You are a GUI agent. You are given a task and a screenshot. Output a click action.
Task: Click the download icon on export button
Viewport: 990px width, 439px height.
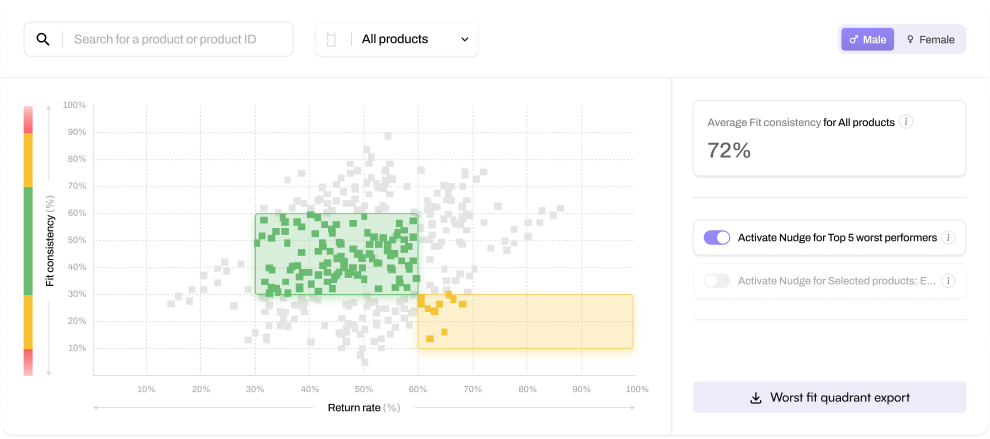pos(755,398)
